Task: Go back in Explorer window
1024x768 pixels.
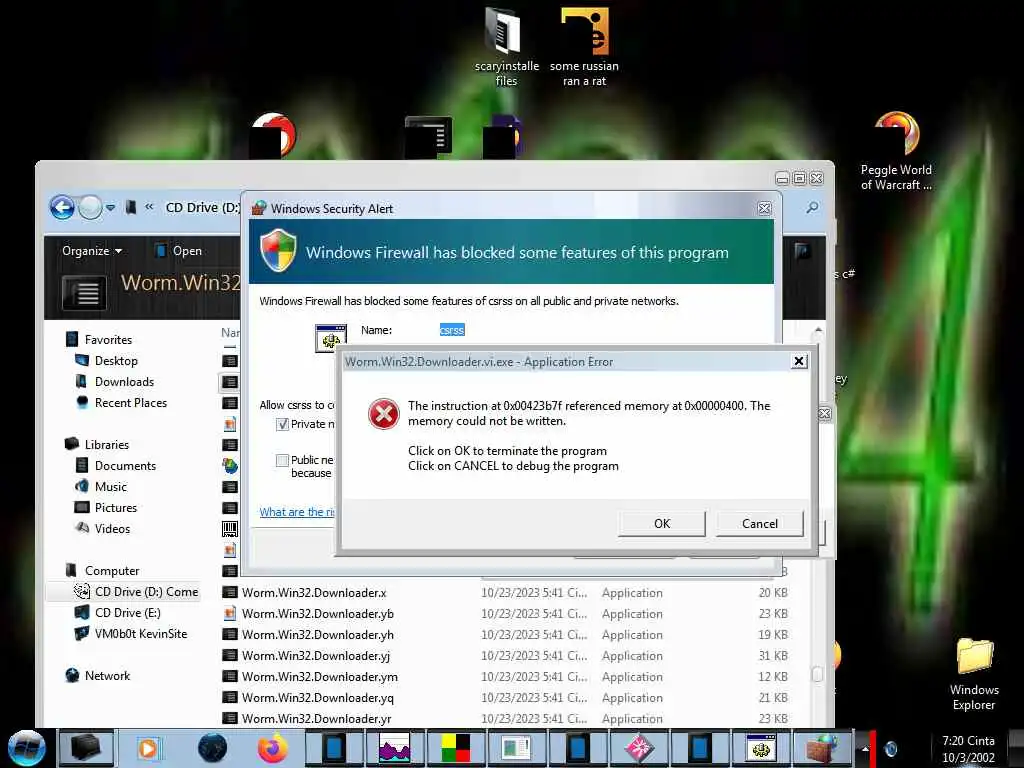Action: tap(62, 208)
